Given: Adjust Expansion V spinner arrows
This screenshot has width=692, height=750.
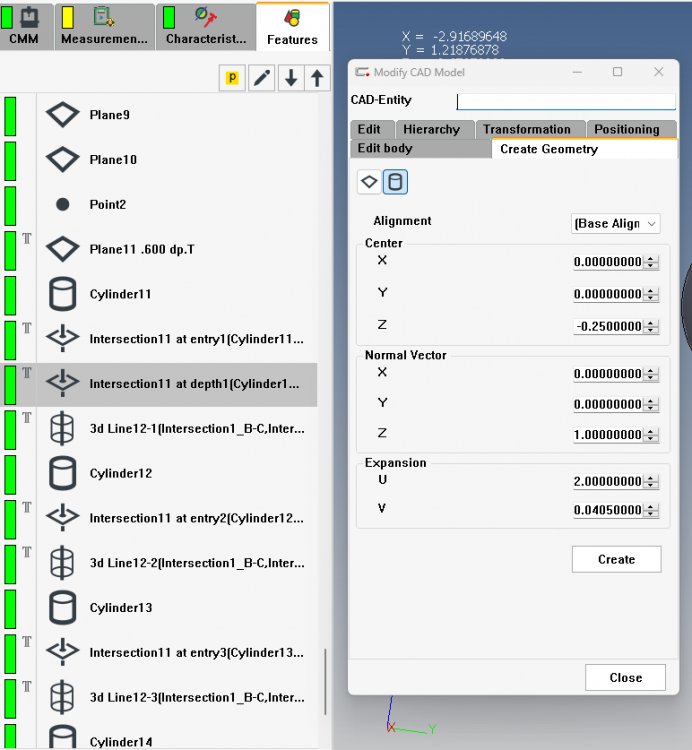Looking at the screenshot, I should (651, 510).
